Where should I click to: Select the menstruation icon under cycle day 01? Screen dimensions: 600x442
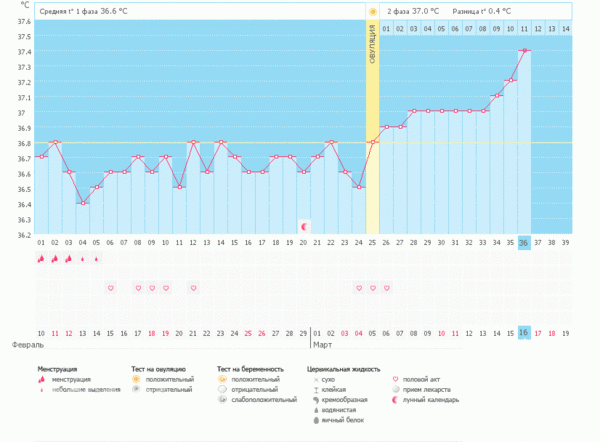tap(41, 259)
